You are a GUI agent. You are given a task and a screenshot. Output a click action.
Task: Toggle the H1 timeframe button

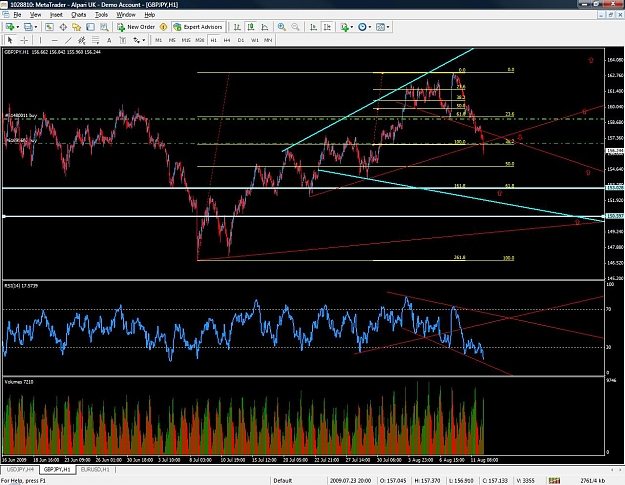214,40
